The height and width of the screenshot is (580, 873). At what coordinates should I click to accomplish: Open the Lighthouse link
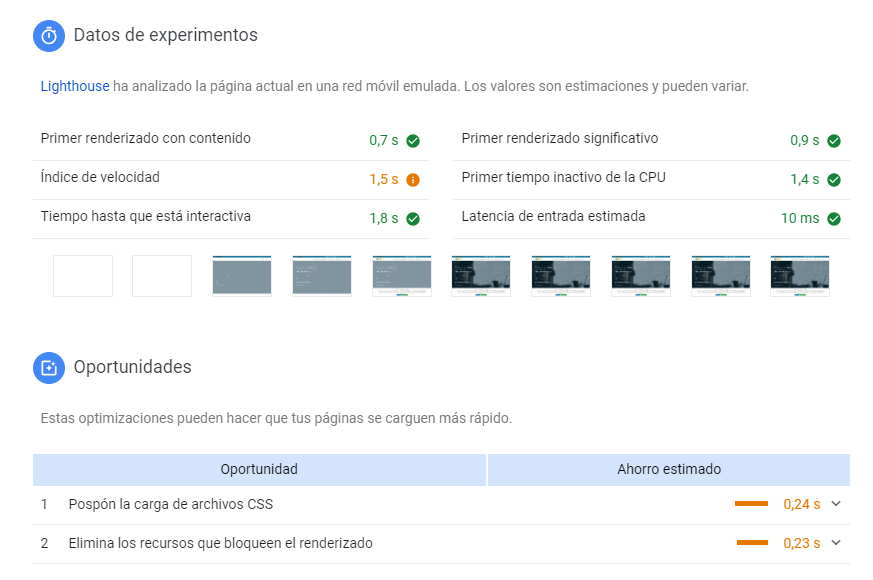click(x=75, y=86)
